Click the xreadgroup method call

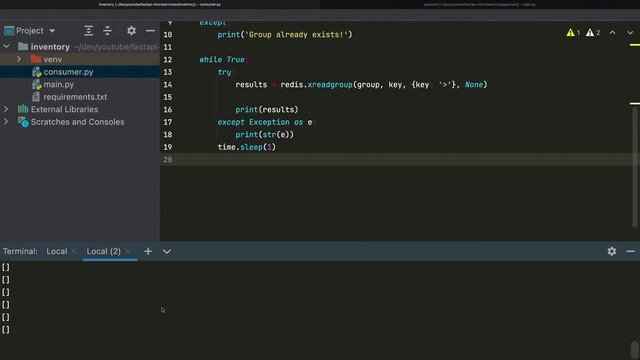(x=330, y=84)
